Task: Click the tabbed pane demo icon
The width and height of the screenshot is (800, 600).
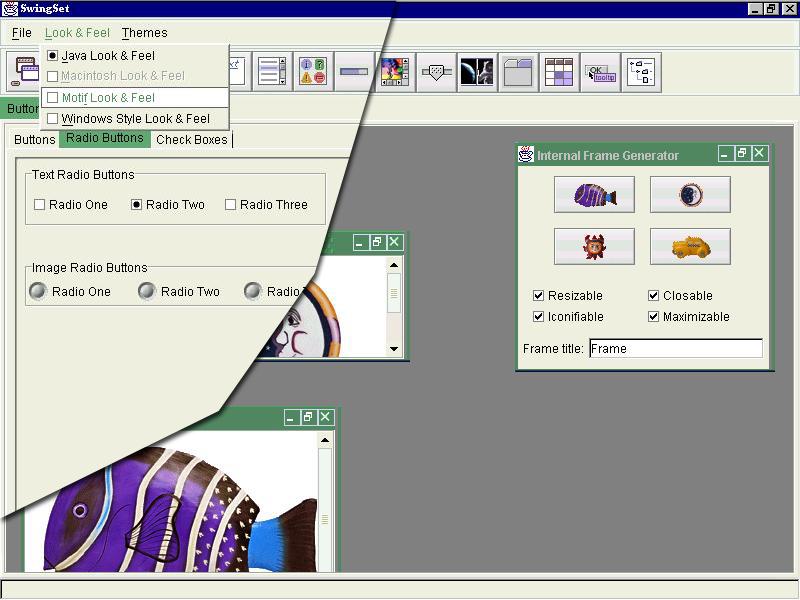Action: pos(518,72)
